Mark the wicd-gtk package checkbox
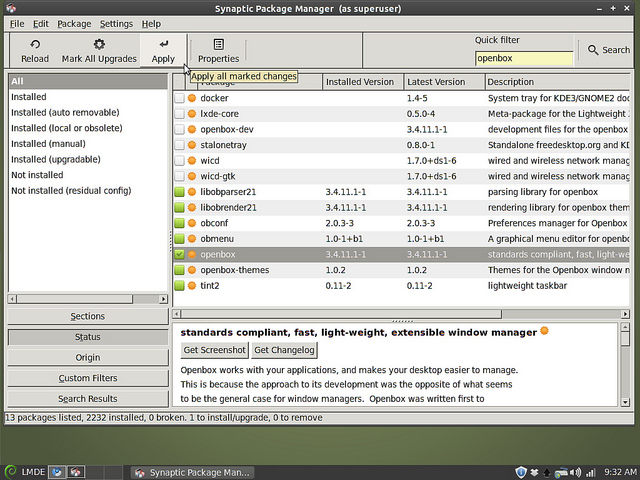 tap(179, 176)
